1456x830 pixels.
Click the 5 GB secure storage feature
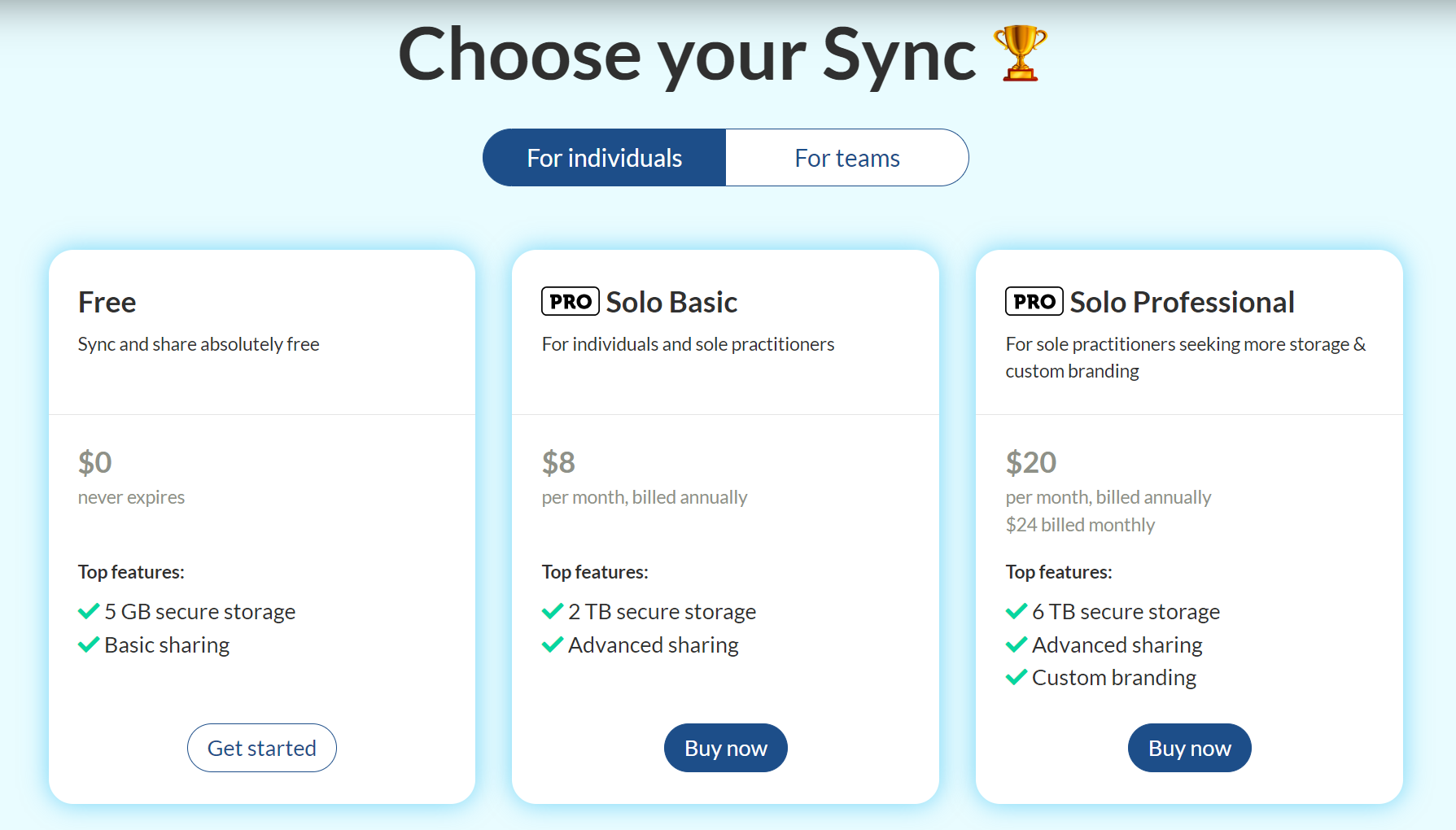(x=200, y=611)
